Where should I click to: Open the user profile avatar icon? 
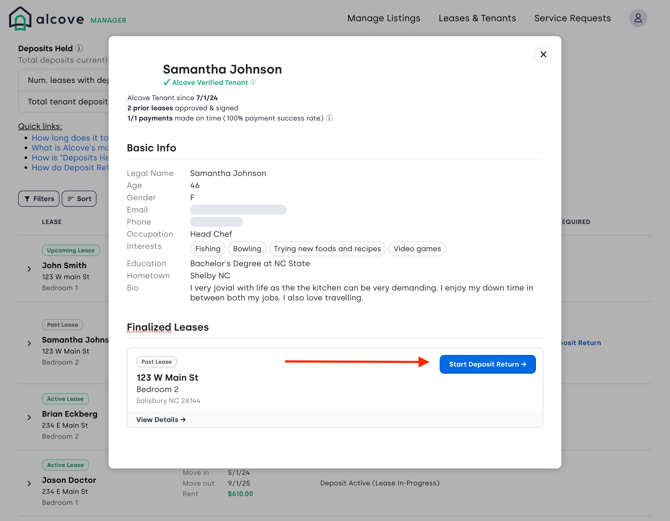click(638, 18)
